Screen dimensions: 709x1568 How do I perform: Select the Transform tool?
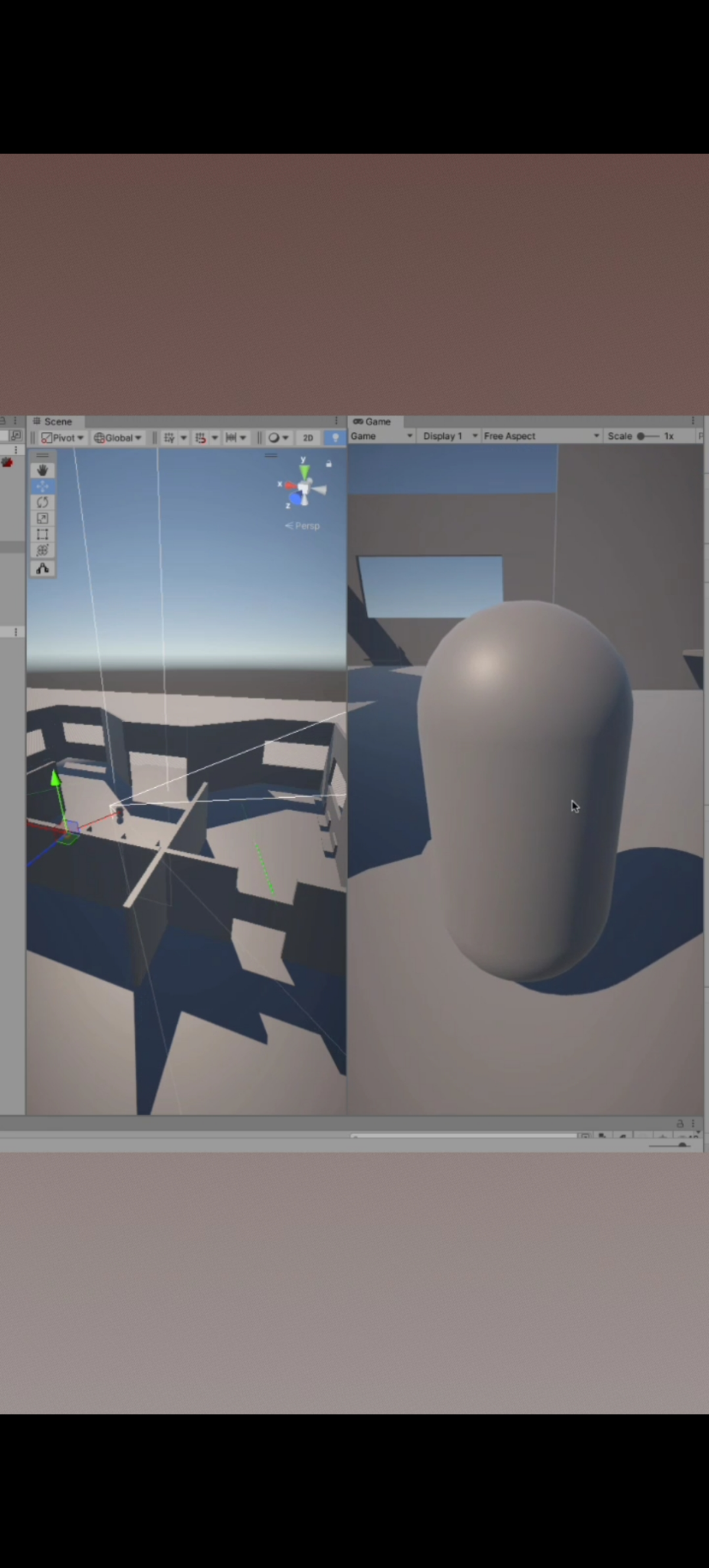pyautogui.click(x=43, y=550)
